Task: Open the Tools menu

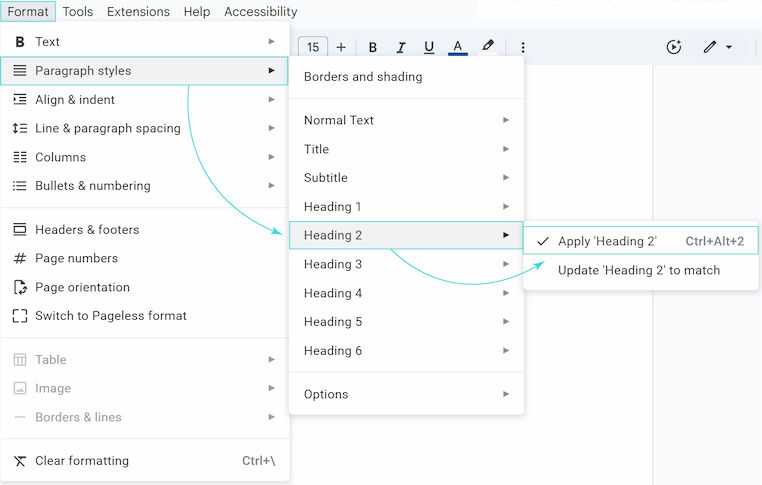Action: tap(78, 11)
